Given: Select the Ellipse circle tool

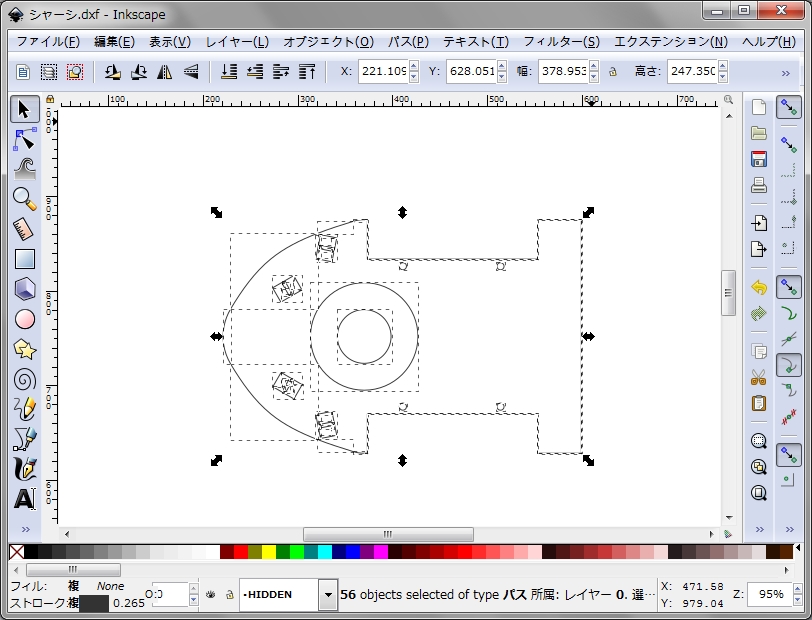Looking at the screenshot, I should (24, 319).
